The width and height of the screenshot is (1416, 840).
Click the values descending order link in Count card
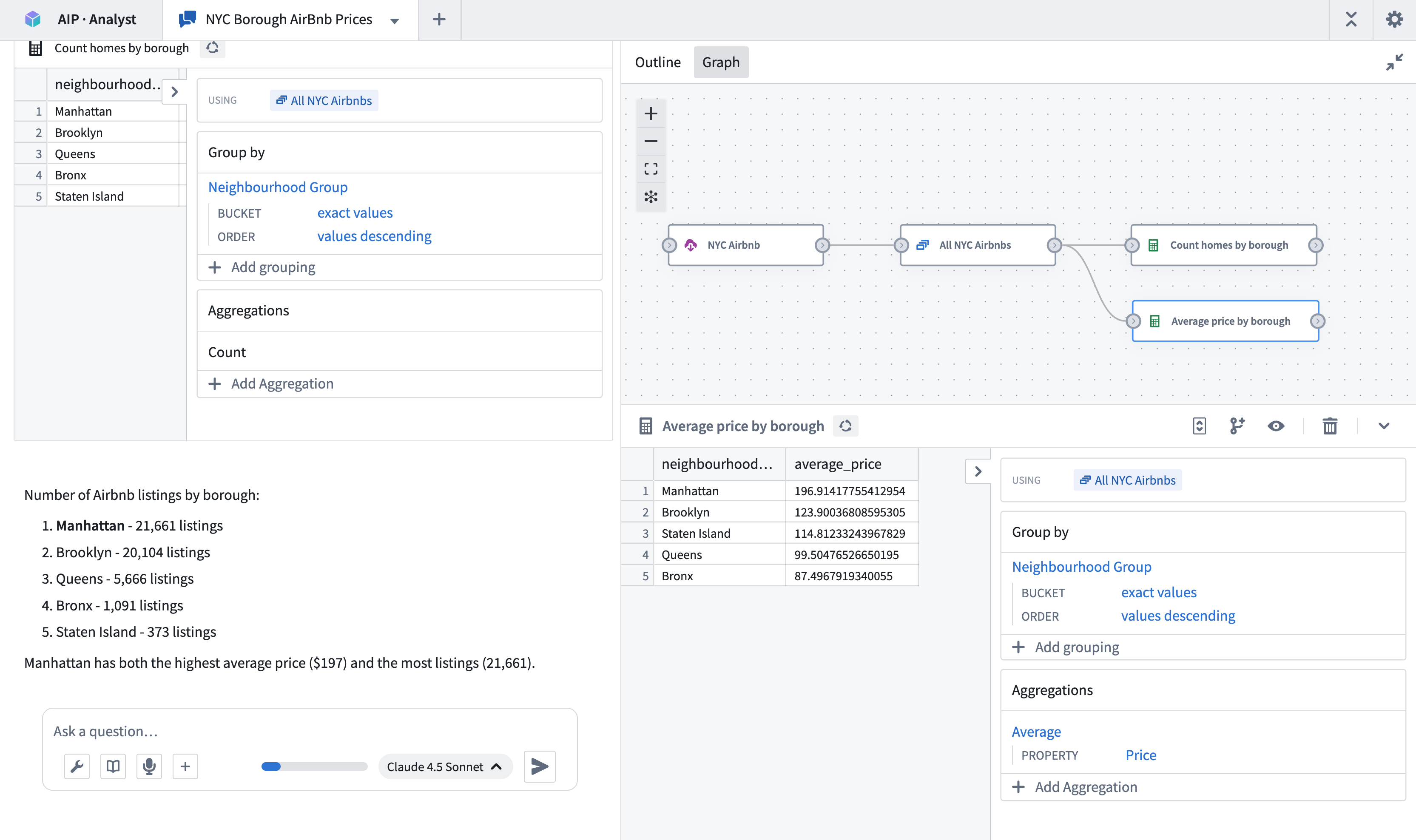point(374,237)
